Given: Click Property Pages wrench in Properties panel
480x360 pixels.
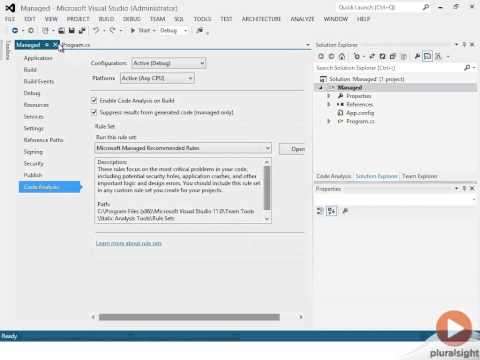Looking at the screenshot, I should point(345,211).
